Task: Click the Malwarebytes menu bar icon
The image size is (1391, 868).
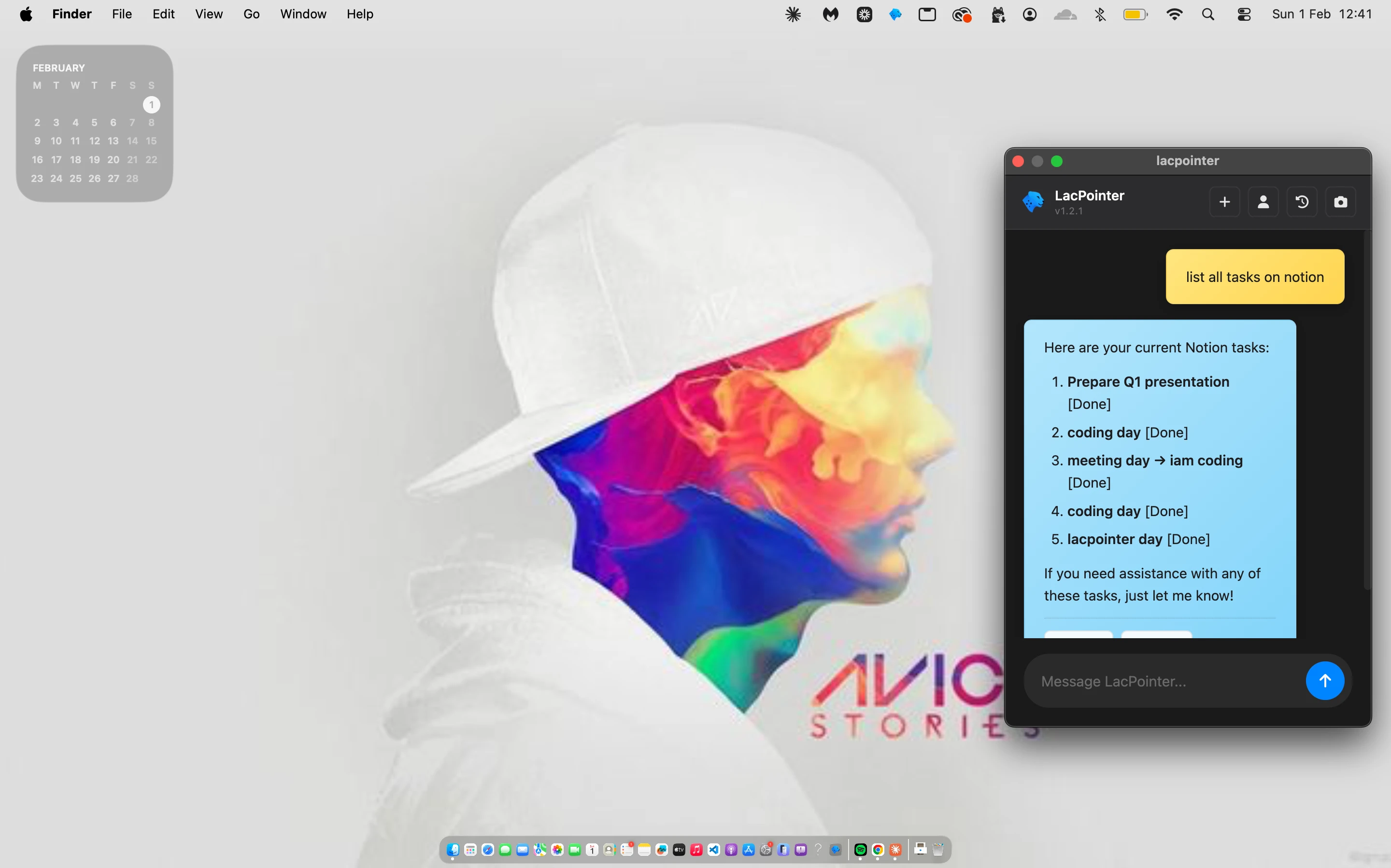Action: point(830,14)
